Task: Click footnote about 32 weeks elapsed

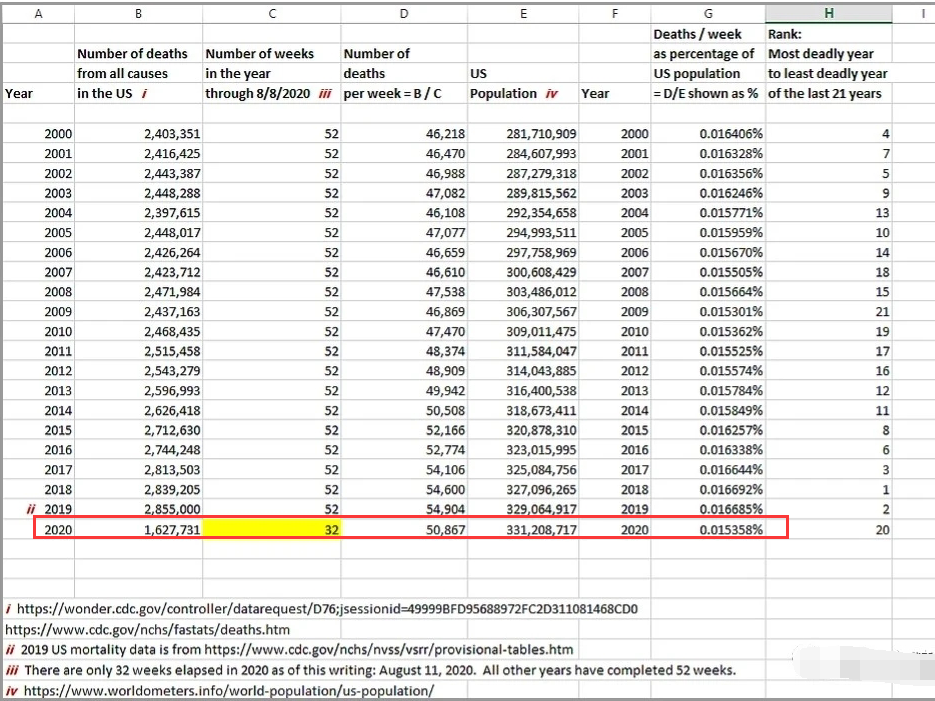Action: 370,670
